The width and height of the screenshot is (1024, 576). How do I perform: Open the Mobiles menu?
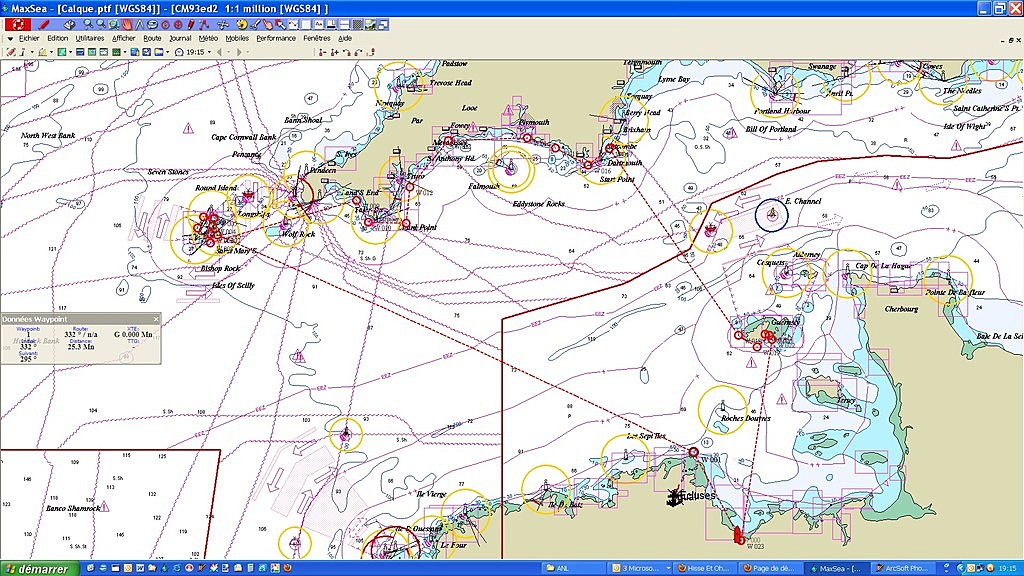[x=237, y=39]
